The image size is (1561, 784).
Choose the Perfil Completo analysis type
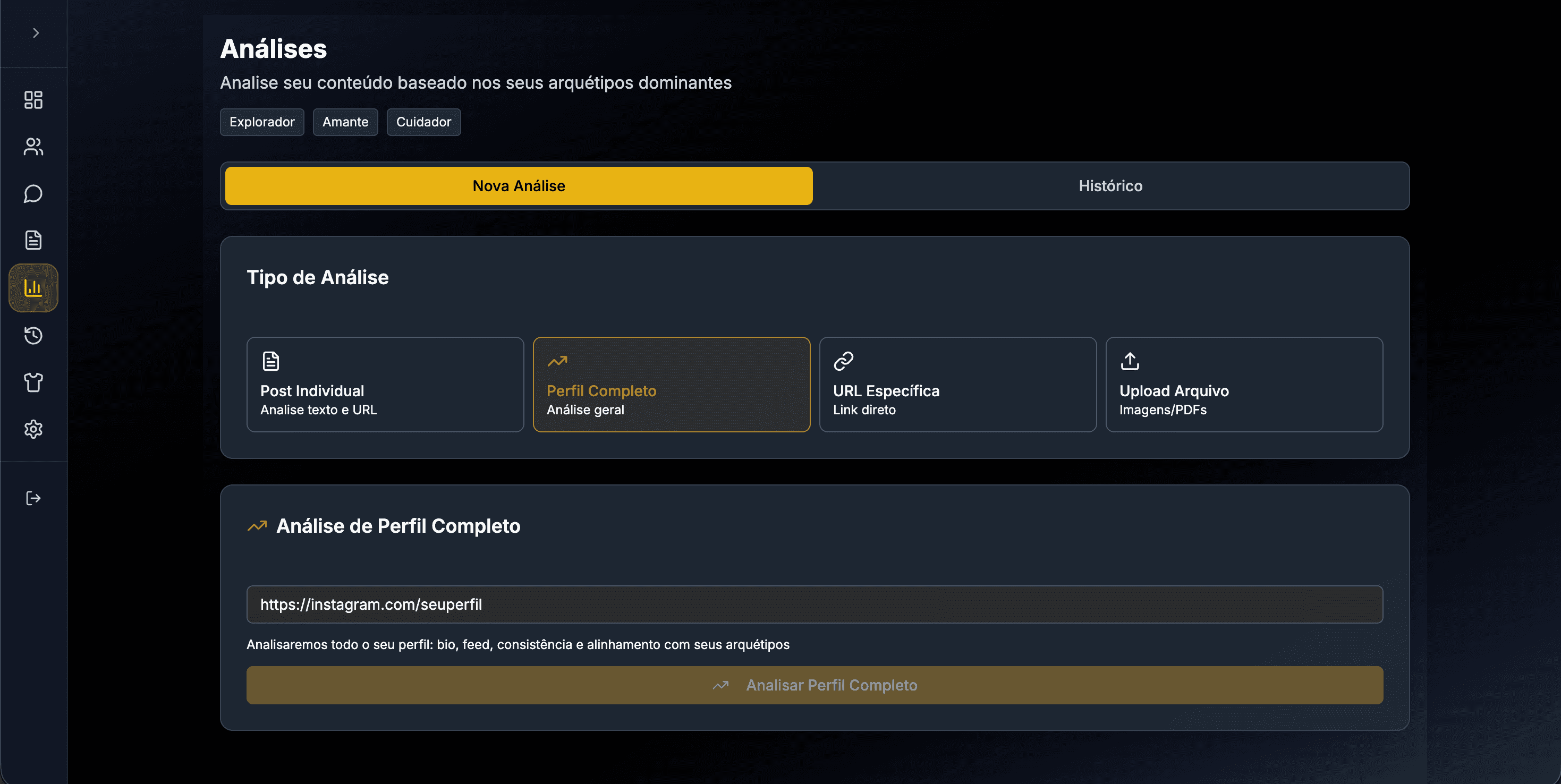pyautogui.click(x=672, y=384)
